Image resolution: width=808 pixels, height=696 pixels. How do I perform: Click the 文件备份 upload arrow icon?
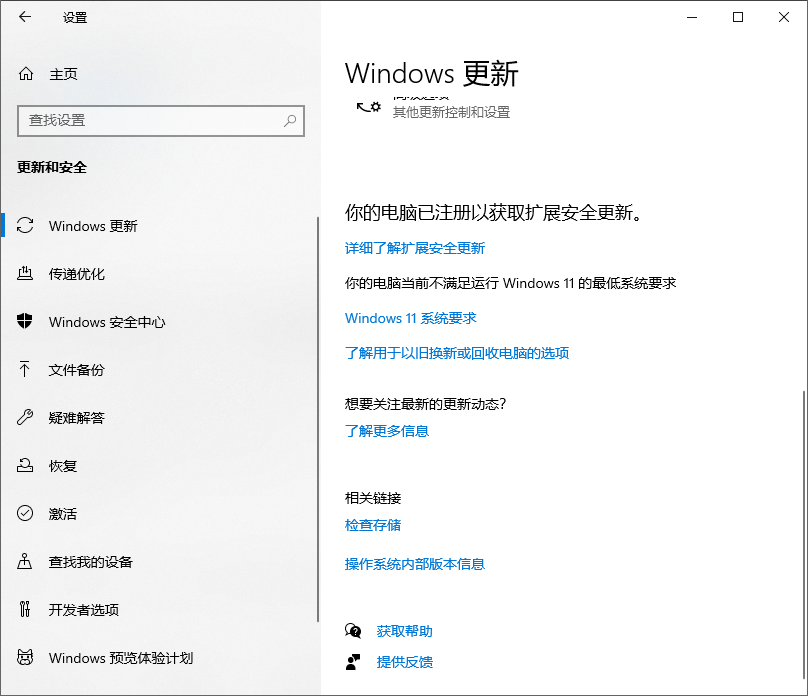click(x=25, y=369)
